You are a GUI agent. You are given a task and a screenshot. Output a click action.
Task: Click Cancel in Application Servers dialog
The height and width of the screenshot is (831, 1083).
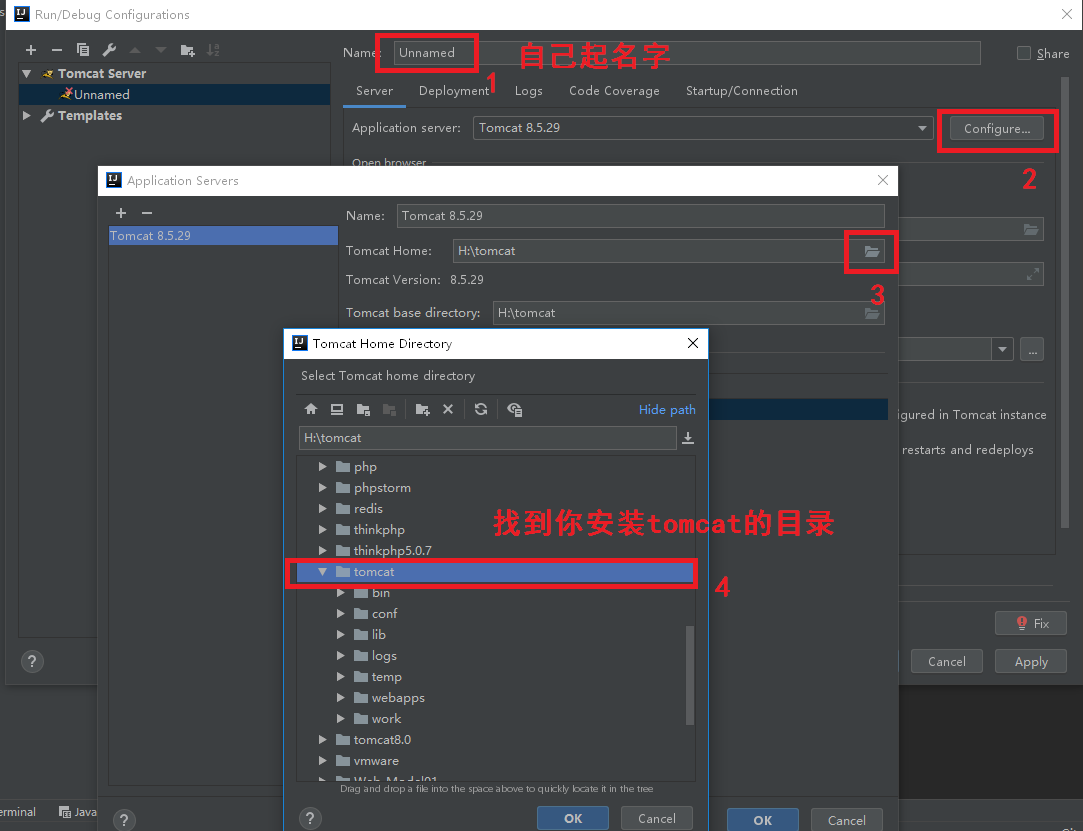point(846,820)
